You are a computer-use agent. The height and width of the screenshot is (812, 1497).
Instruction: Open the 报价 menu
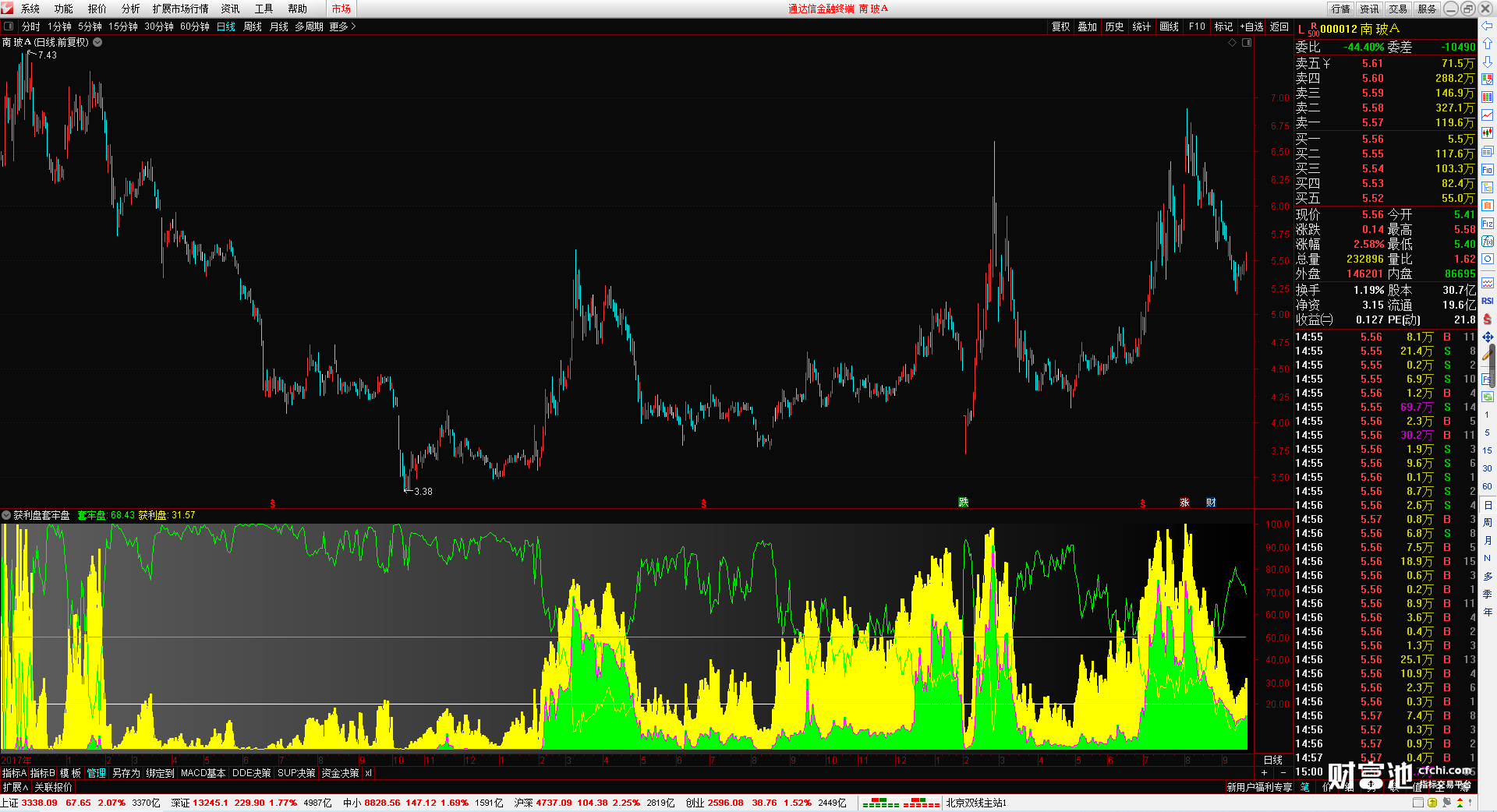tap(97, 9)
